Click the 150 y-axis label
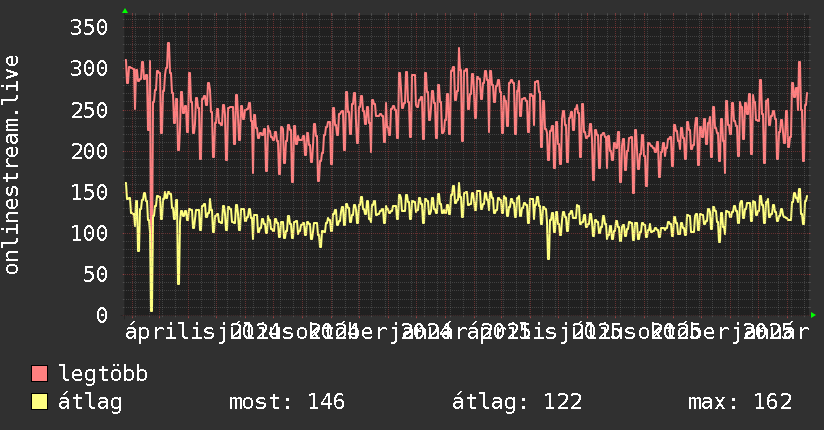The width and height of the screenshot is (824, 430). (x=89, y=192)
